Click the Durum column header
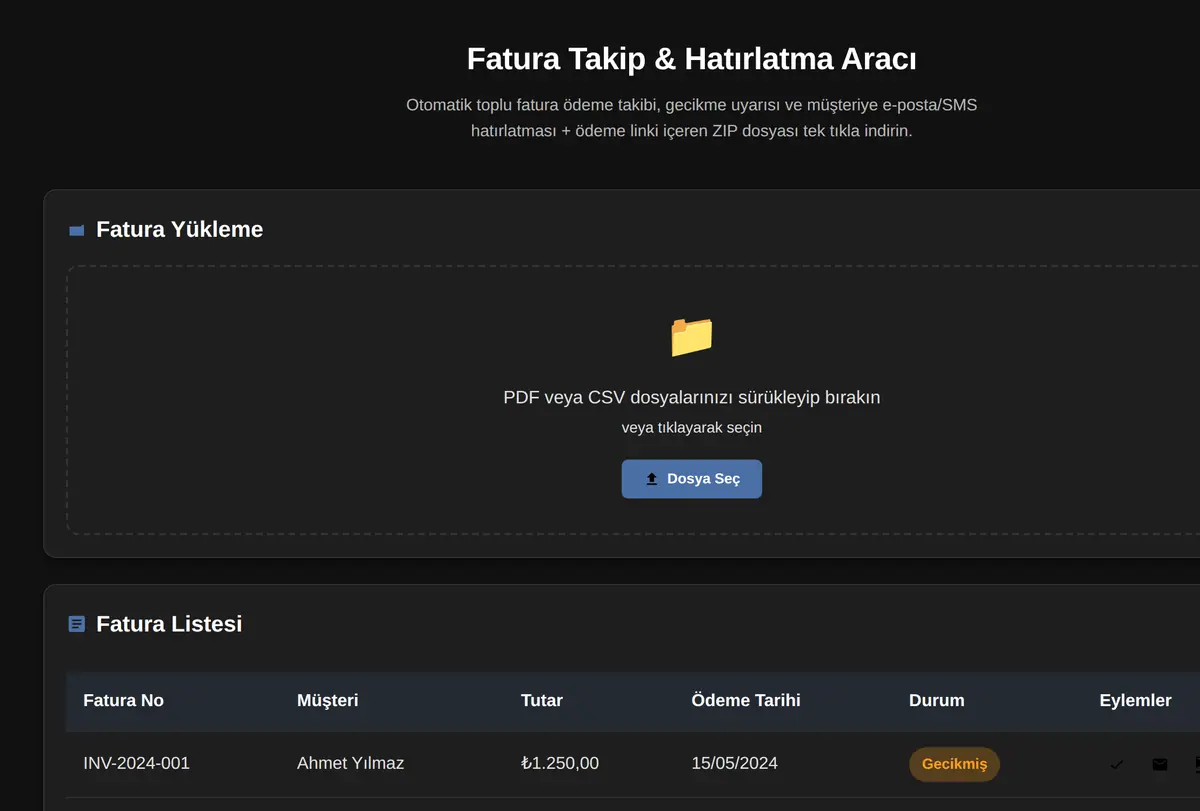This screenshot has width=1200, height=811. coord(937,700)
